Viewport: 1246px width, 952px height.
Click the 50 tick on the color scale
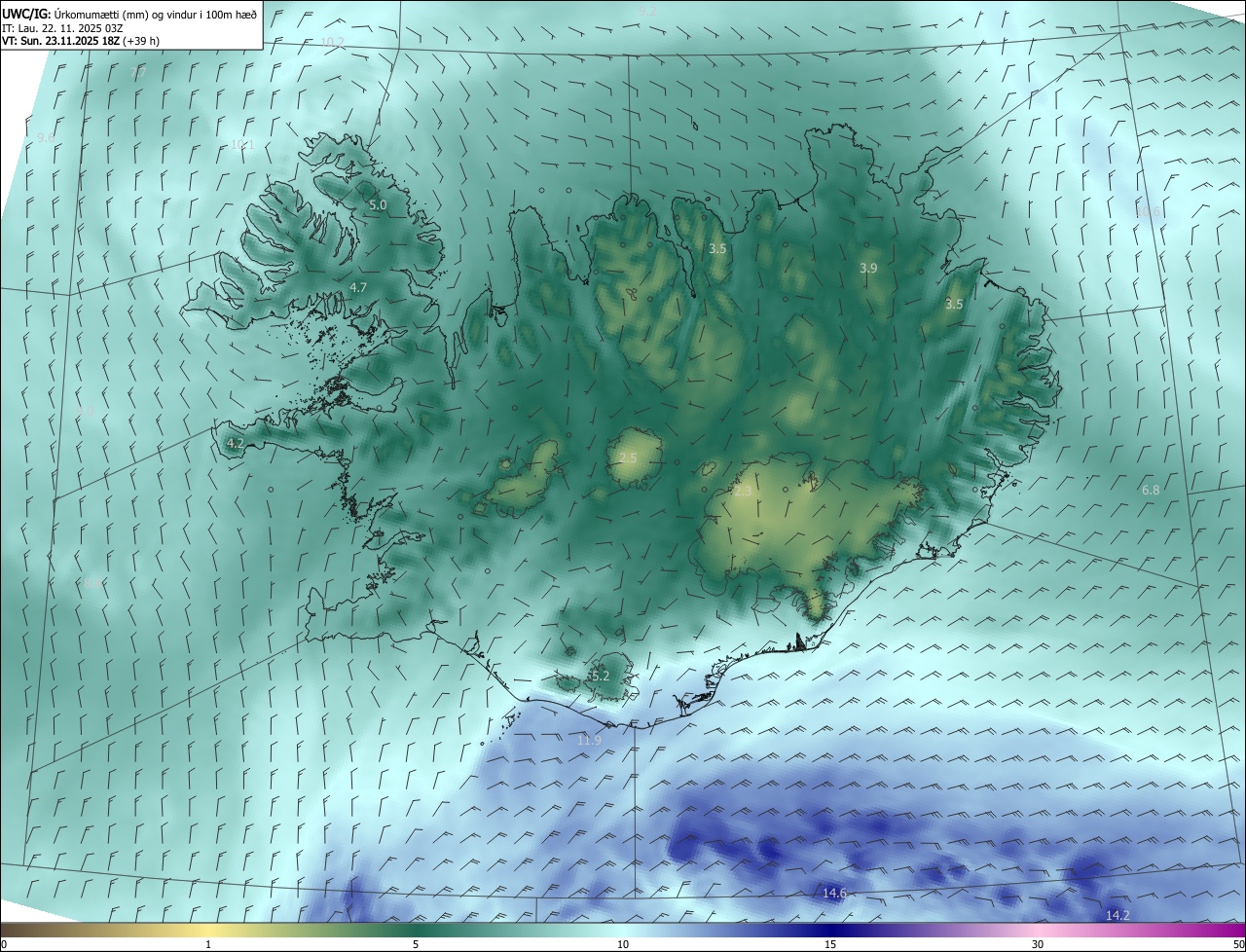point(1238,944)
